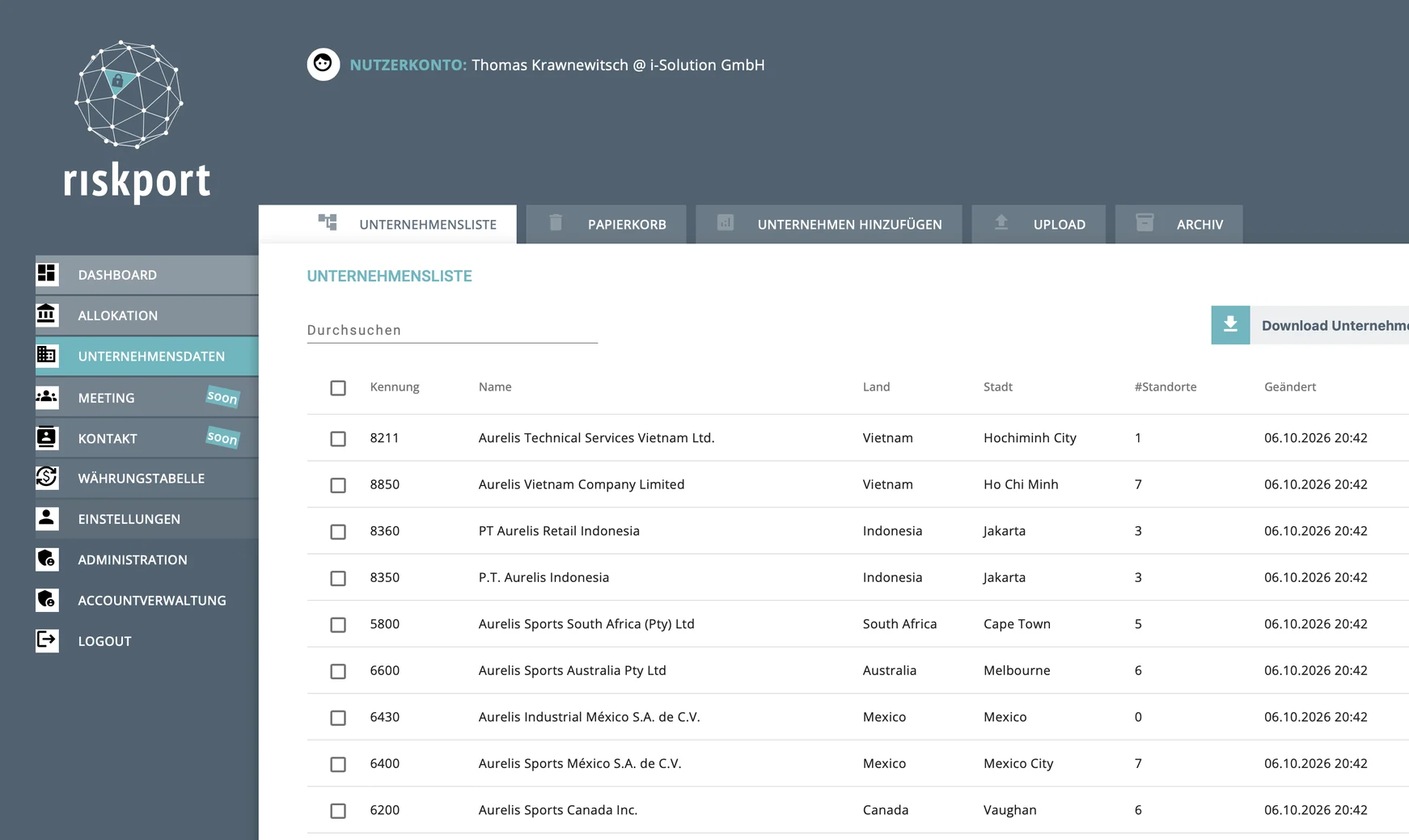Select the Unternehmensdaten building icon

click(47, 355)
